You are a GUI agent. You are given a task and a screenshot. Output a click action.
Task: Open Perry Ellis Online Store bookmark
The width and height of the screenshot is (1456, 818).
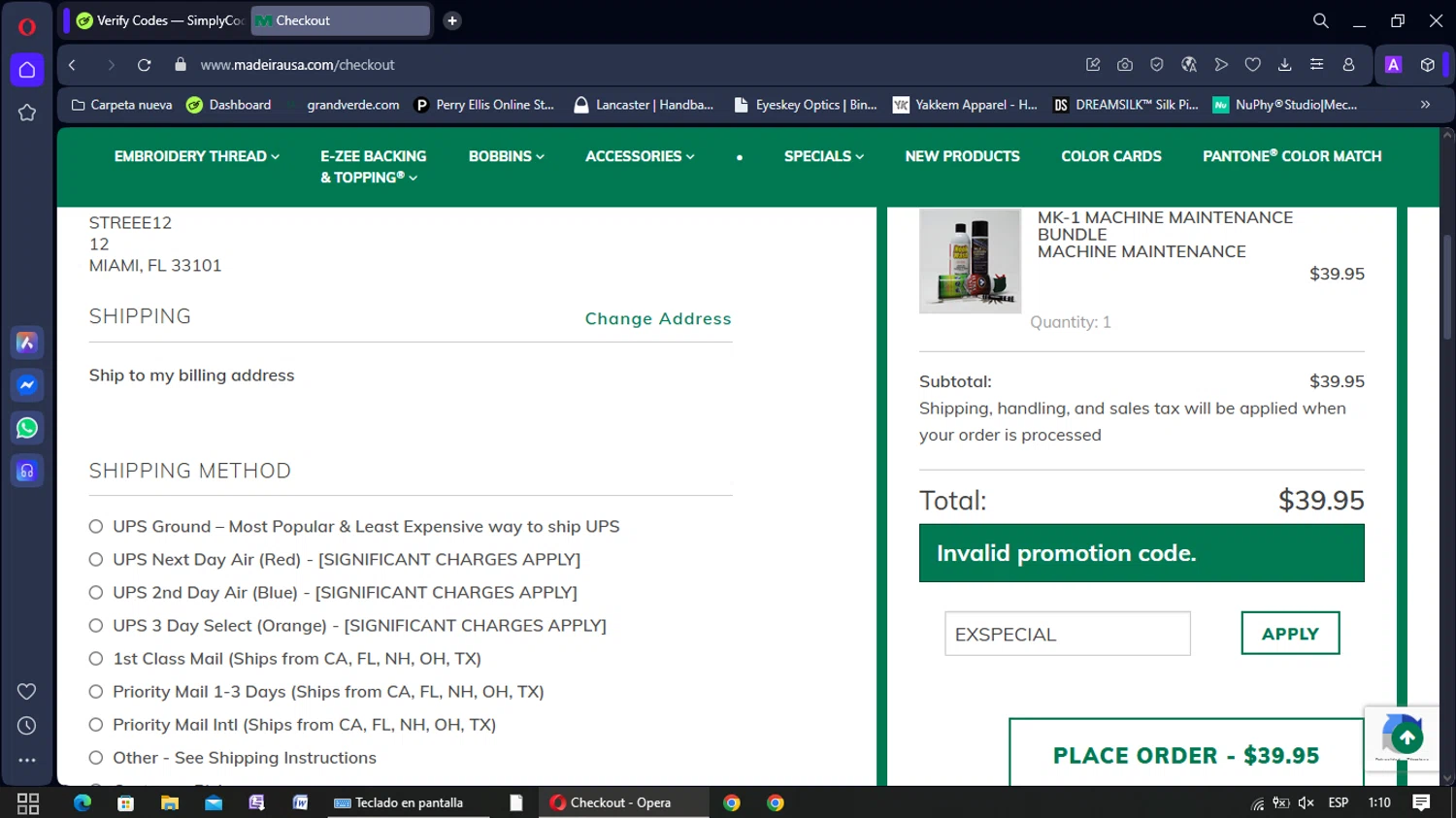point(484,105)
